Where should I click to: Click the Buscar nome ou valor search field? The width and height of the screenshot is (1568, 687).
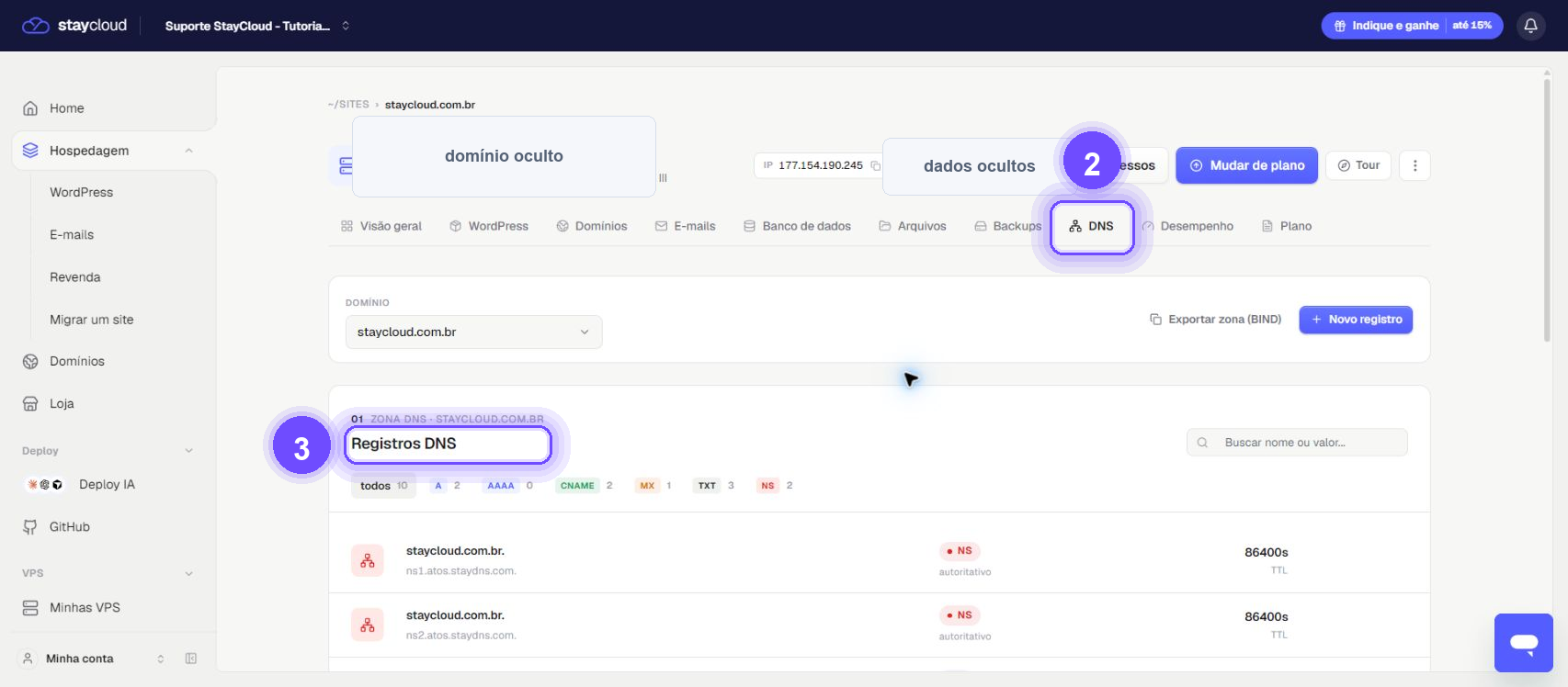pos(1297,443)
